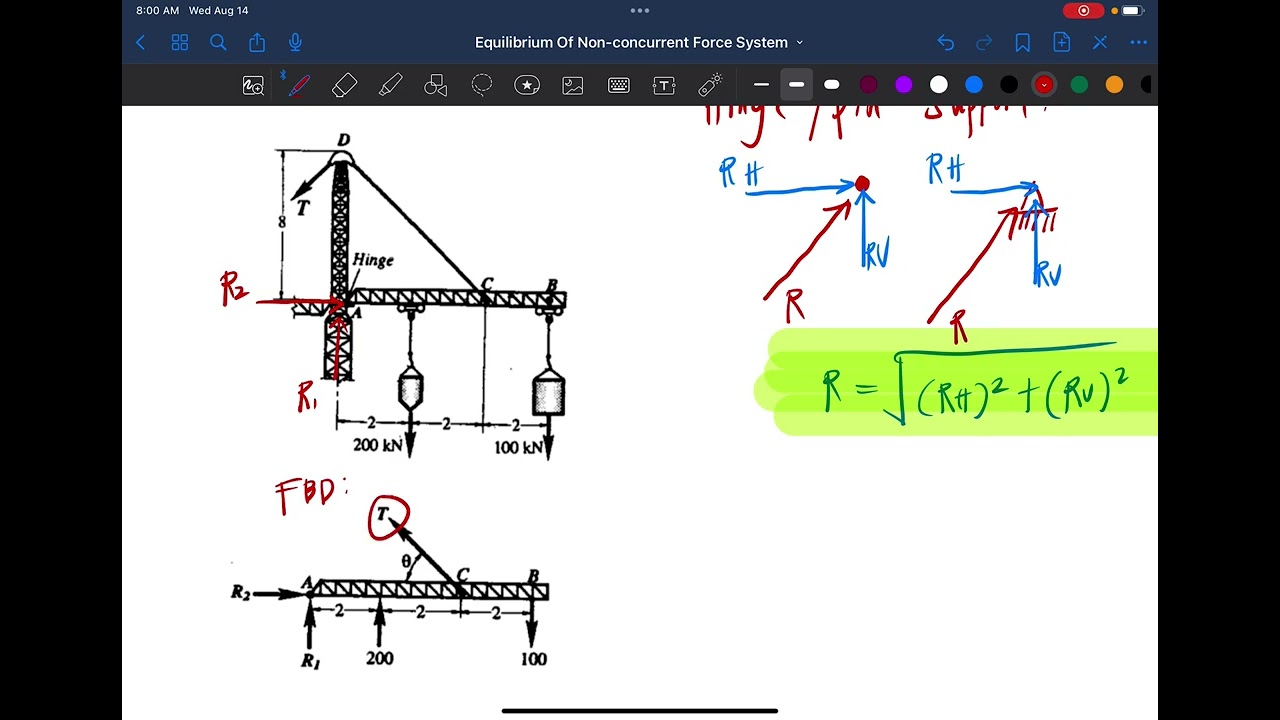Select the Eraser tool

[344, 85]
